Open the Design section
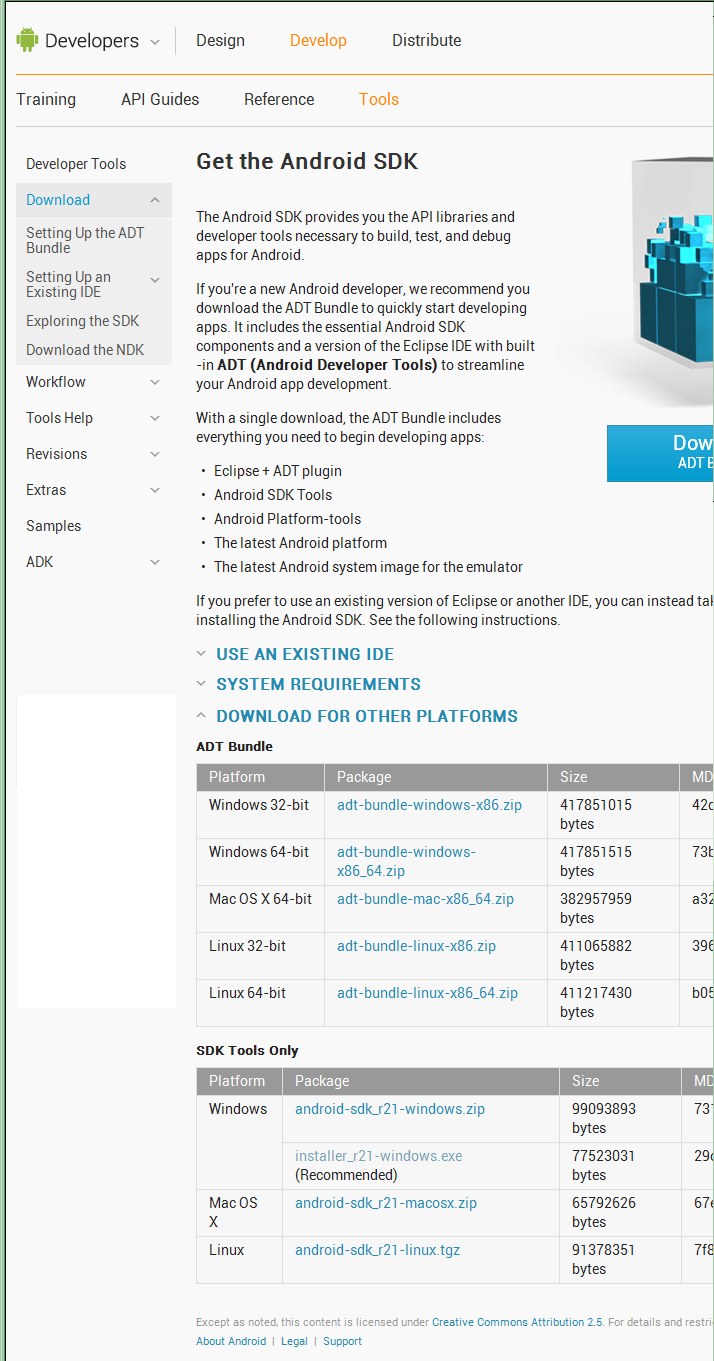This screenshot has width=714, height=1361. point(220,41)
